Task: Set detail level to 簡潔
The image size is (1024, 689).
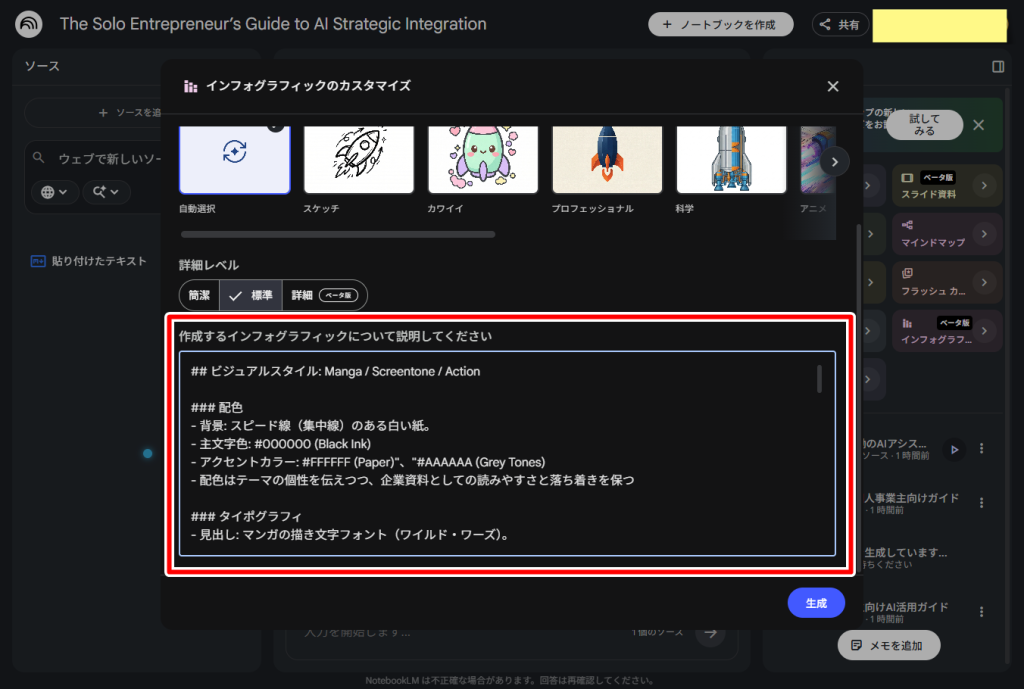Action: pyautogui.click(x=199, y=295)
